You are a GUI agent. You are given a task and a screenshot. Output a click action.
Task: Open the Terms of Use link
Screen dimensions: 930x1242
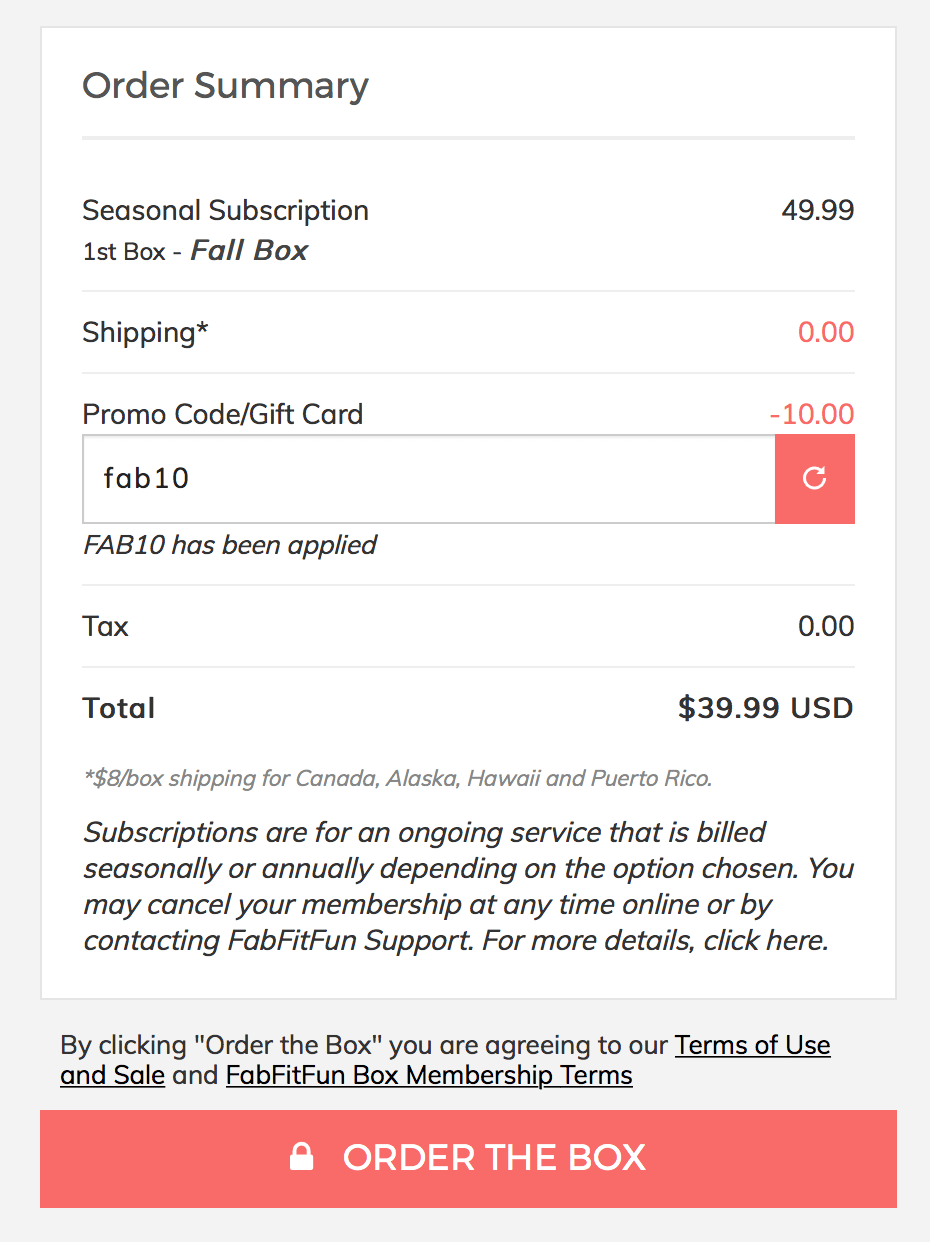coord(752,1045)
